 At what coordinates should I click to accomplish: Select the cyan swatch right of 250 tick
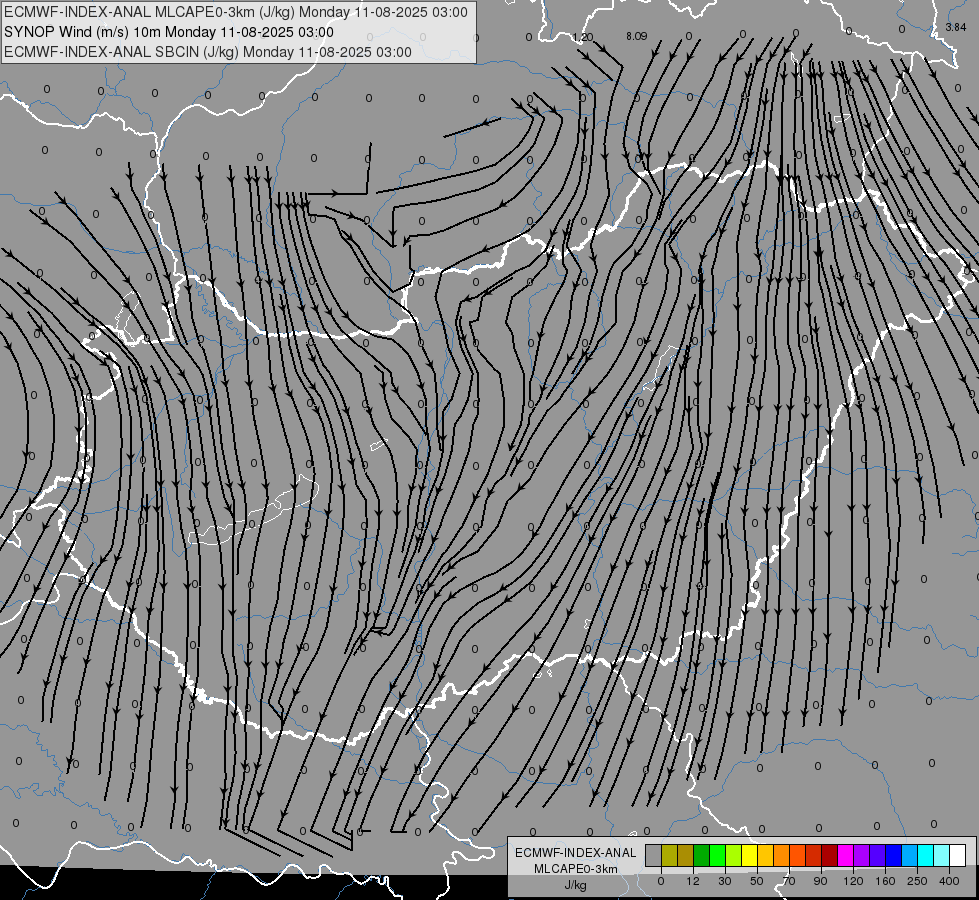[x=926, y=855]
